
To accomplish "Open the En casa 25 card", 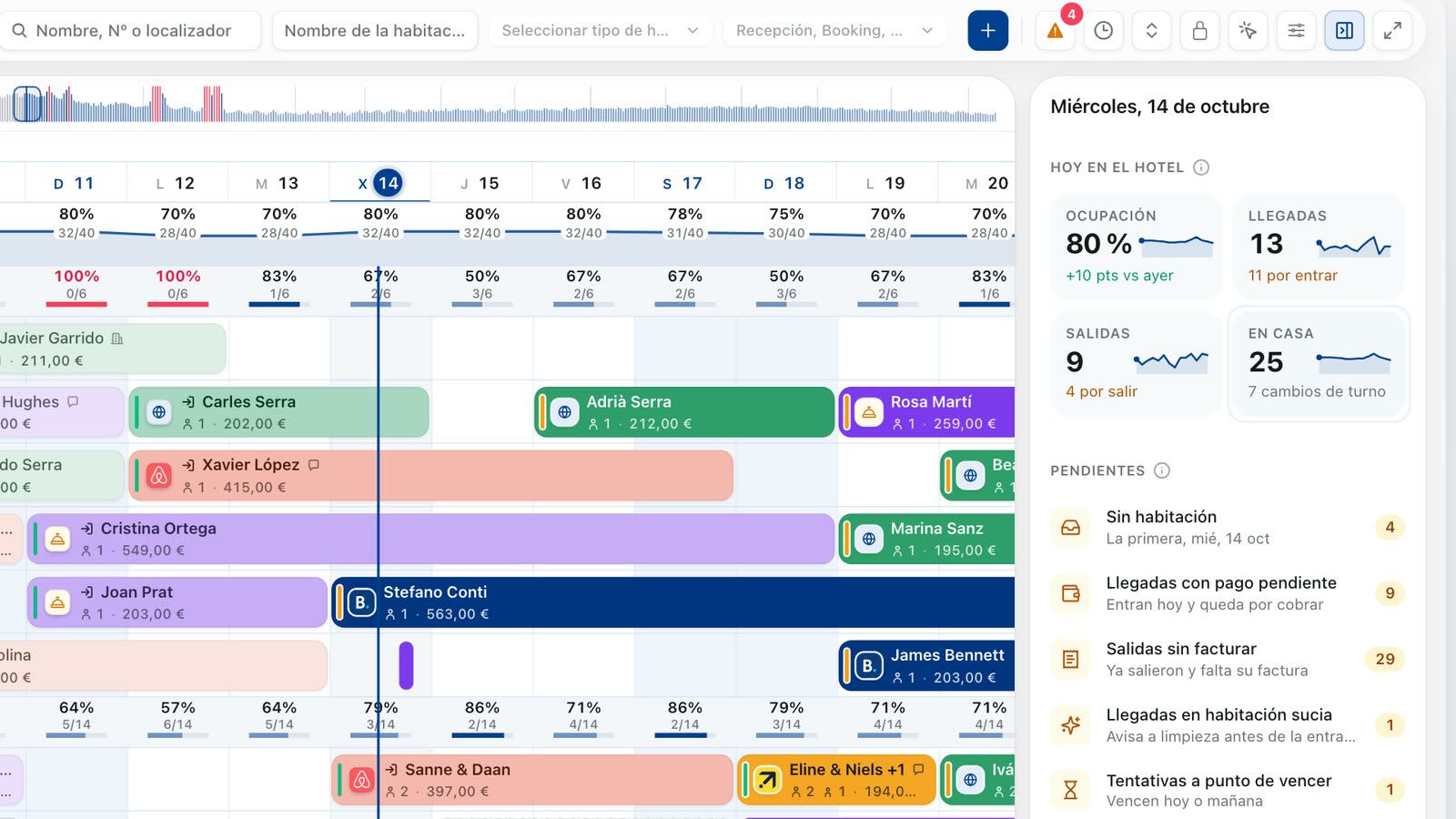I will pos(1319,364).
